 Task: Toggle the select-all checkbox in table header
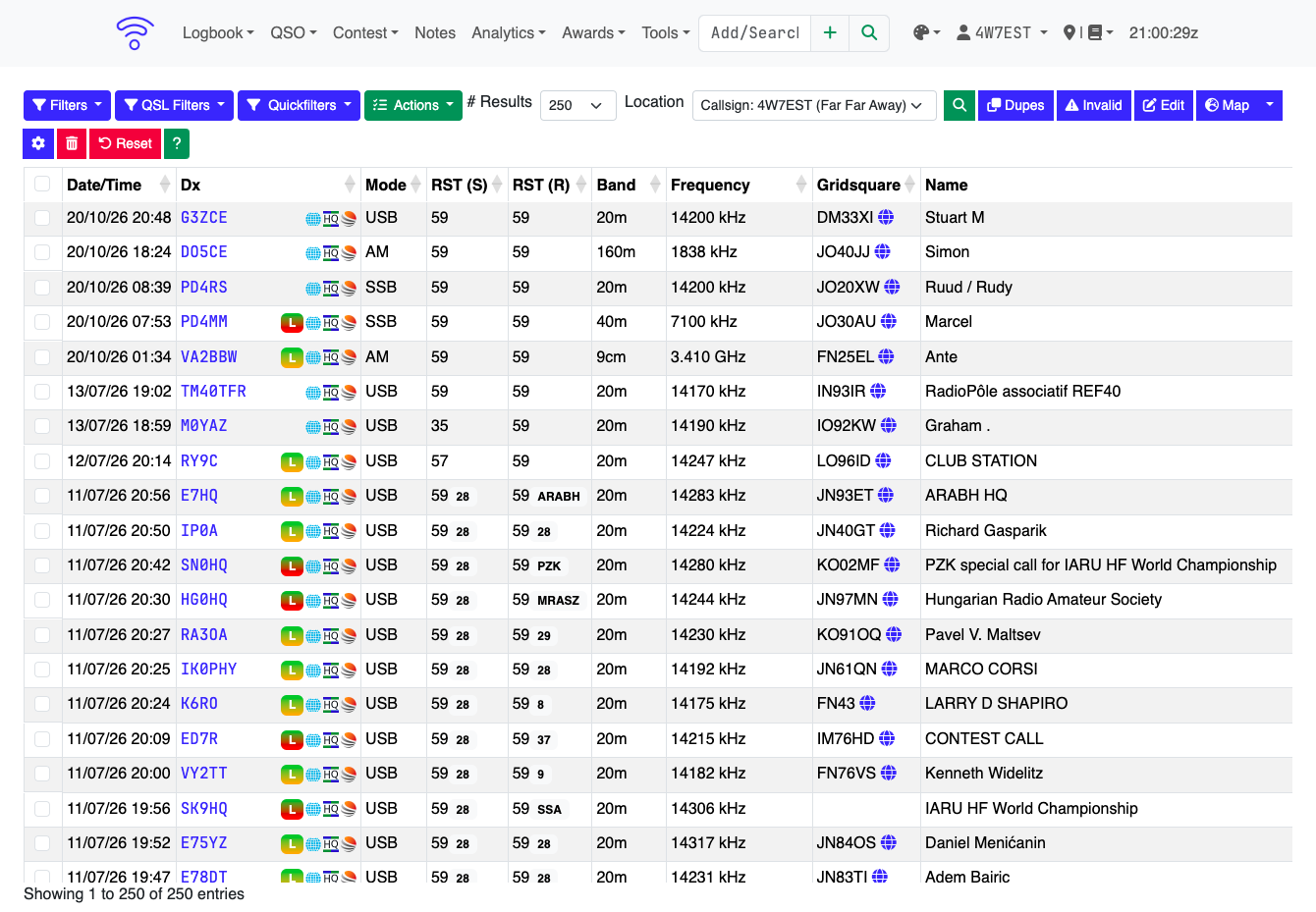tap(42, 184)
